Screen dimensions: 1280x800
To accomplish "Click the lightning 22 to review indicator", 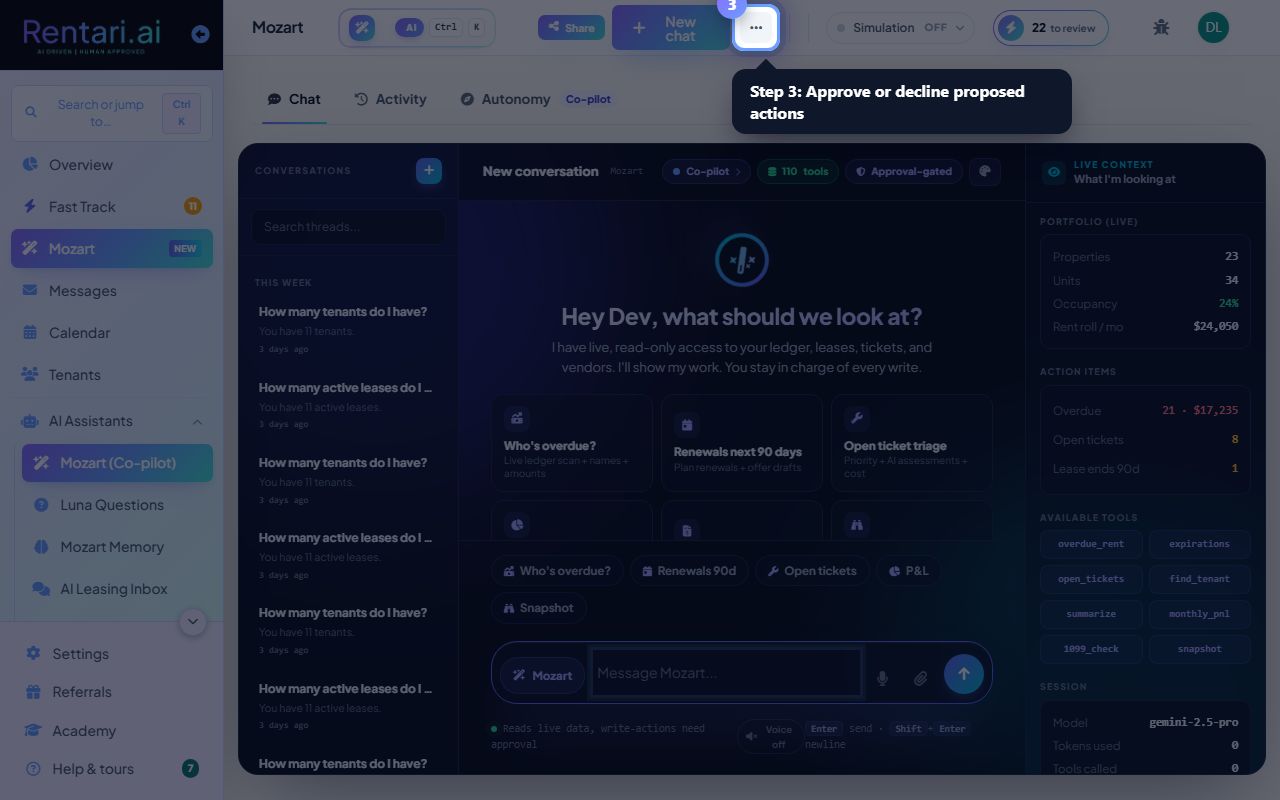I will click(x=1052, y=28).
